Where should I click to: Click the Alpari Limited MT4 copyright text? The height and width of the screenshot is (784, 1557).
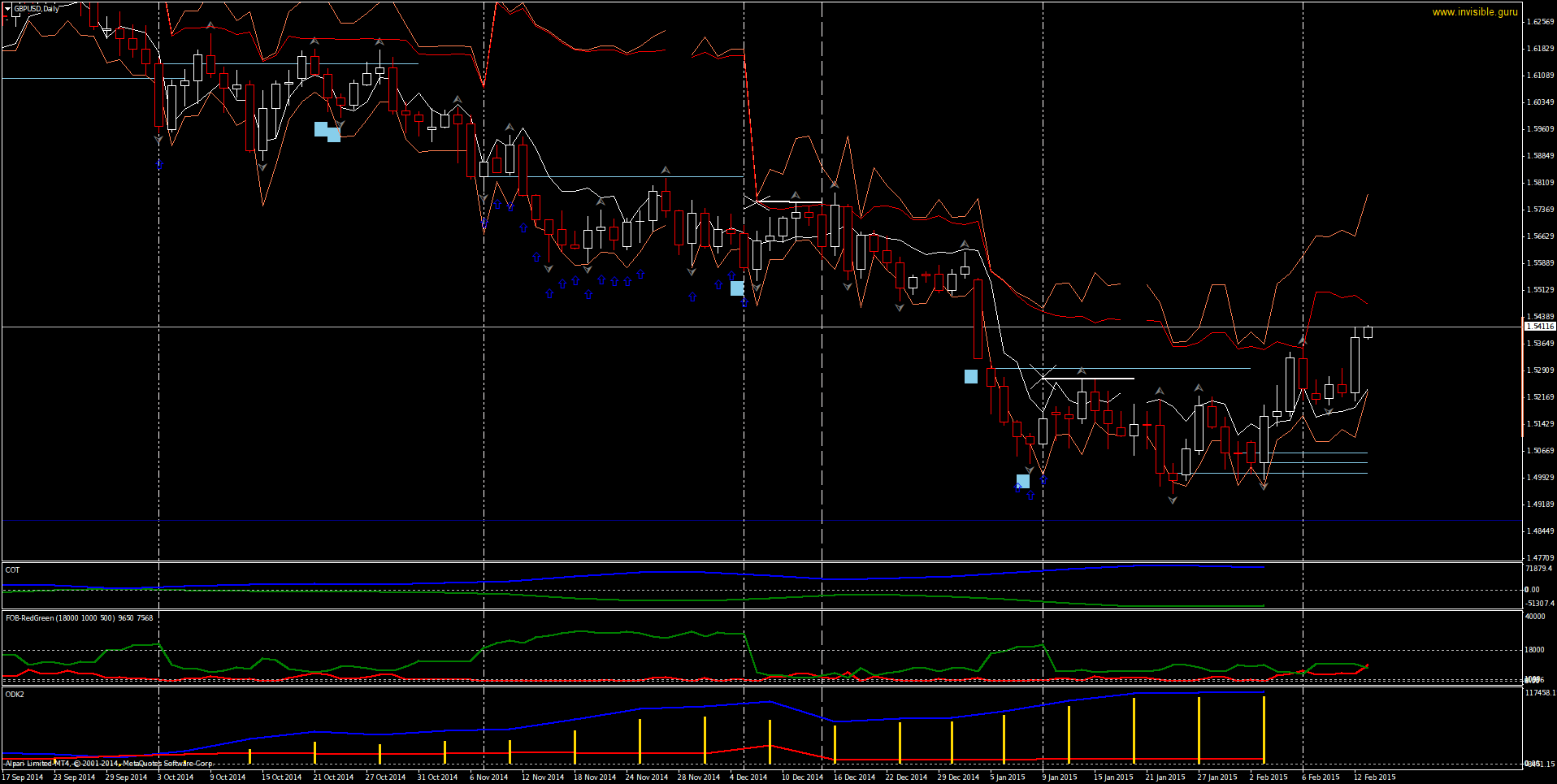click(109, 764)
